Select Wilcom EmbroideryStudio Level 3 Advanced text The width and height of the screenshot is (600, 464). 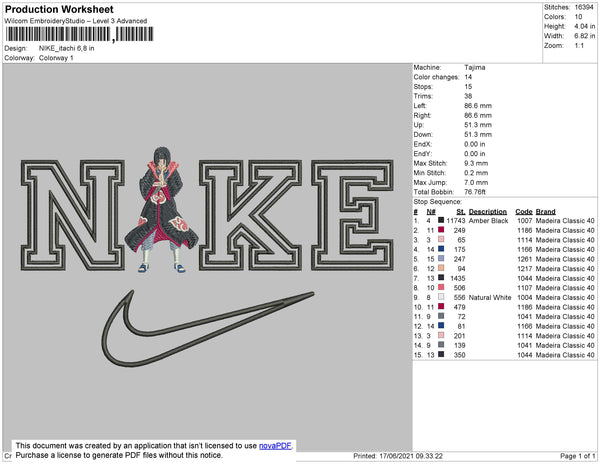point(76,21)
